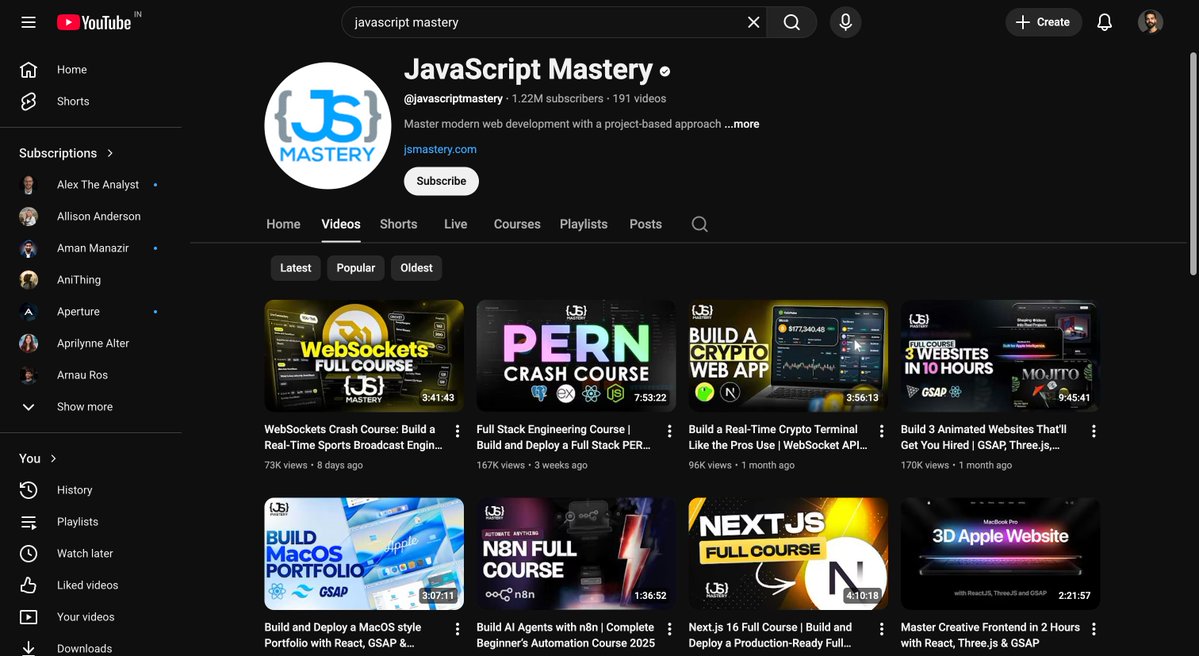Viewport: 1199px width, 656px height.
Task: Click the search magnifier icon
Action: [x=791, y=21]
